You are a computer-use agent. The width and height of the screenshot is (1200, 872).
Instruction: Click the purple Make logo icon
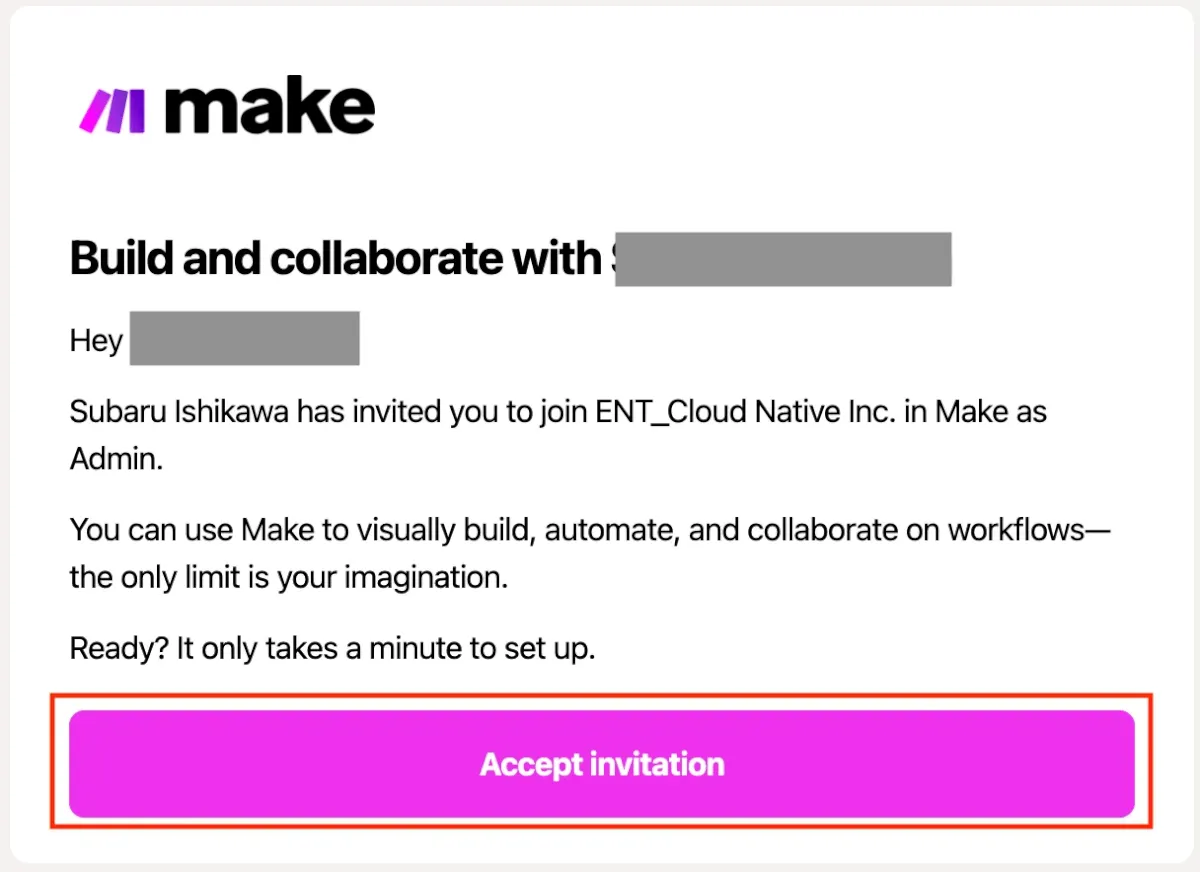click(112, 110)
